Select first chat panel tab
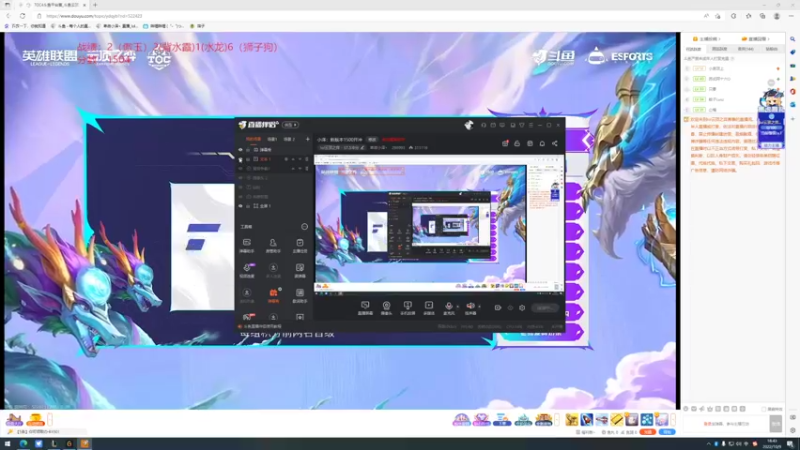 point(693,49)
